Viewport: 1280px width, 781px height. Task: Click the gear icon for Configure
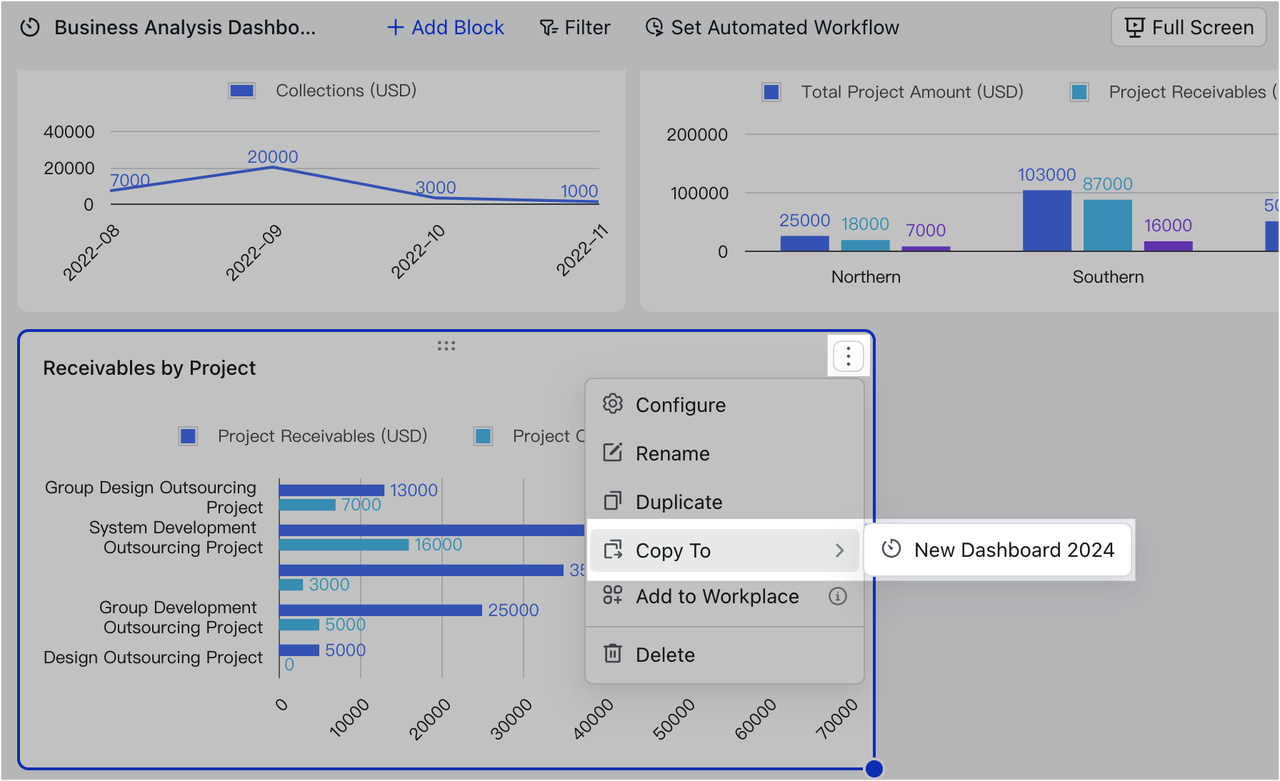point(613,404)
